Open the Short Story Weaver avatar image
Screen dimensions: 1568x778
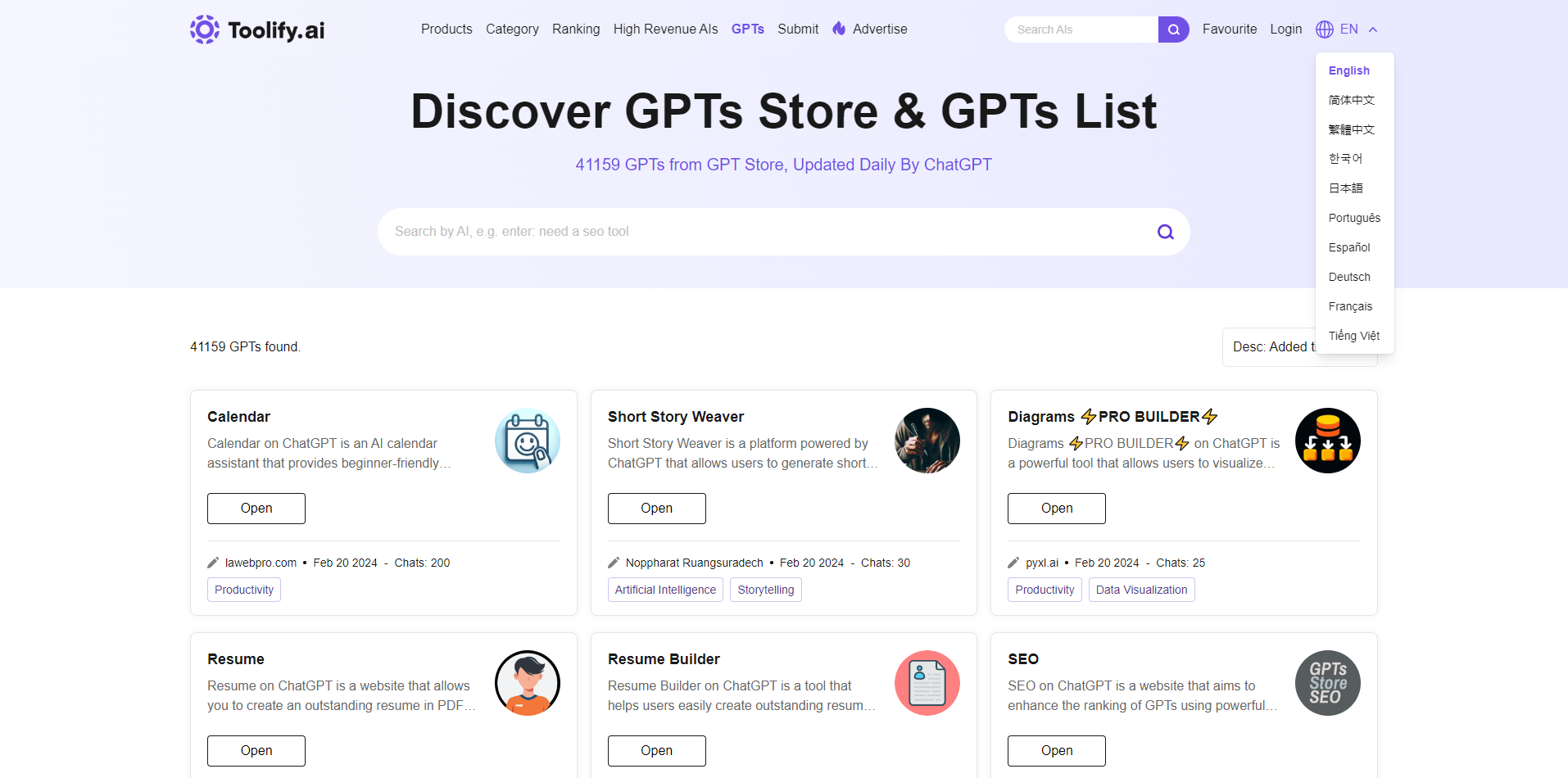pos(927,441)
